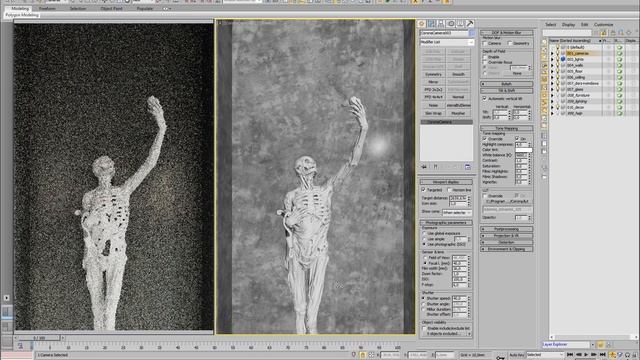Screen dimensions: 640x360
Task: Open the Create command panel tab
Action: click(422, 24)
